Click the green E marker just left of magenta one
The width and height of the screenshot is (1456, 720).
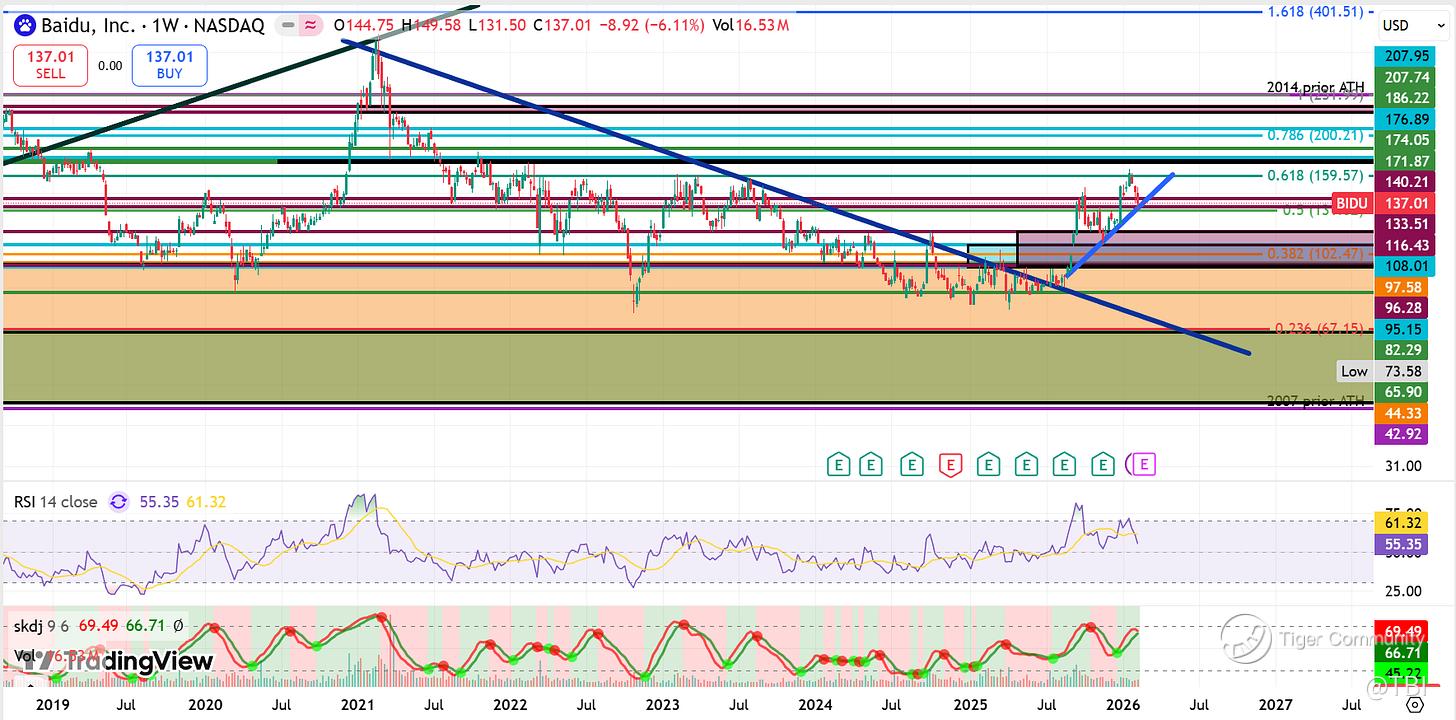1103,464
